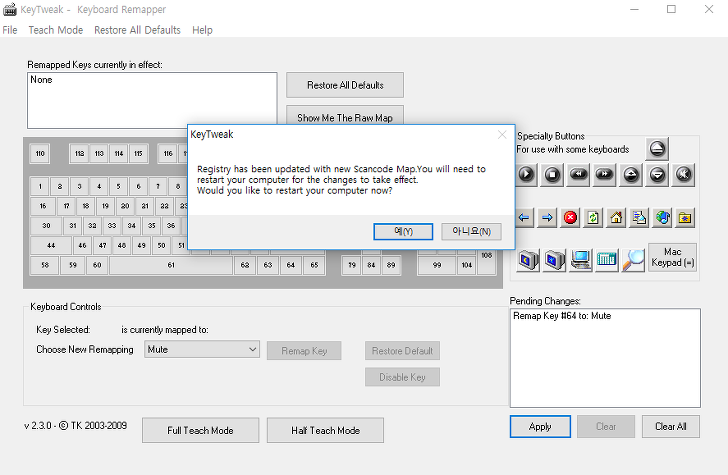
Task: Click the Eject specialty button
Action: pyautogui.click(x=657, y=149)
